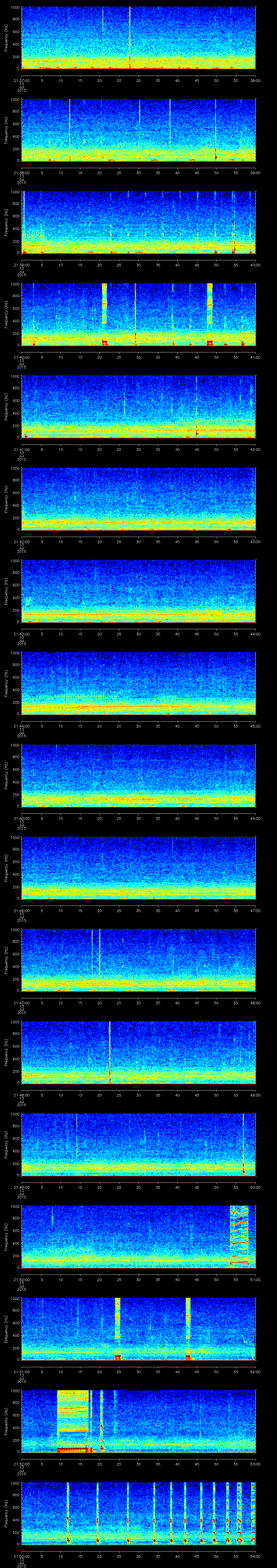Click the 53:00 end time label

(256, 1464)
